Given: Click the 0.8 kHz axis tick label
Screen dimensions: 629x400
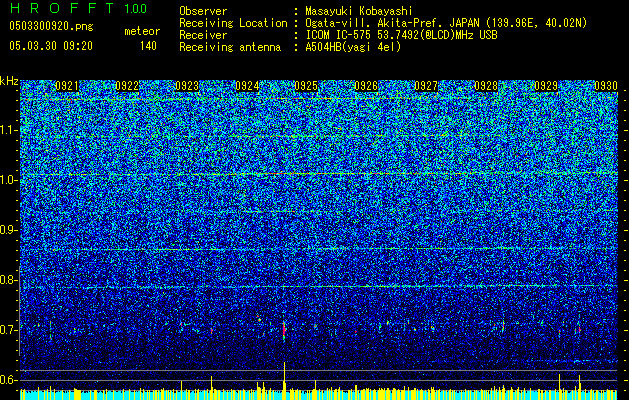Looking at the screenshot, I should pyautogui.click(x=7, y=280).
